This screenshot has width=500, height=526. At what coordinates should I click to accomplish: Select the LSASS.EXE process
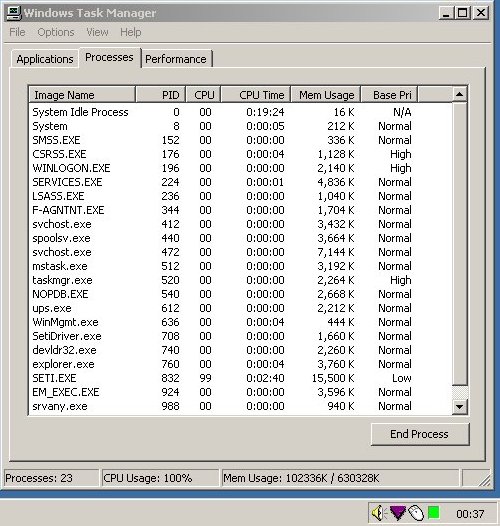[240, 196]
